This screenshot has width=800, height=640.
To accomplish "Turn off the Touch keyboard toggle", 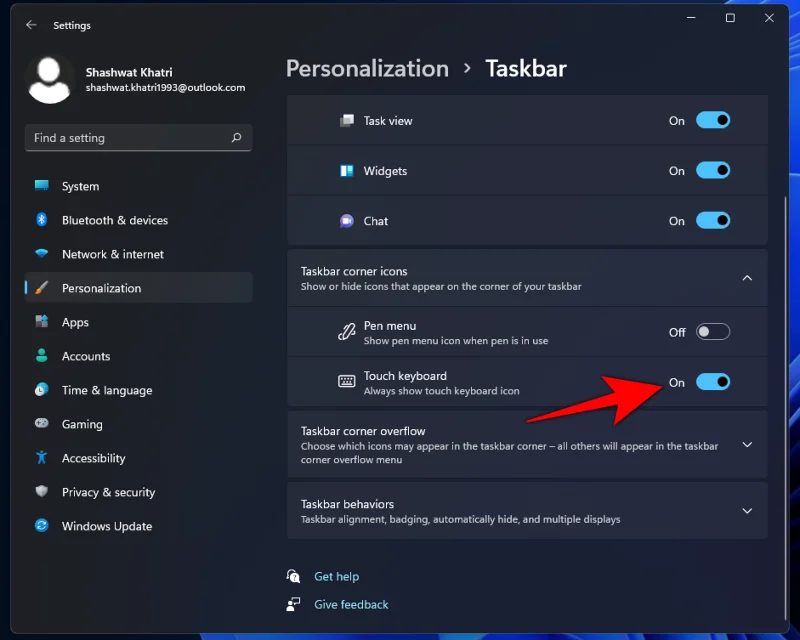I will [x=713, y=382].
